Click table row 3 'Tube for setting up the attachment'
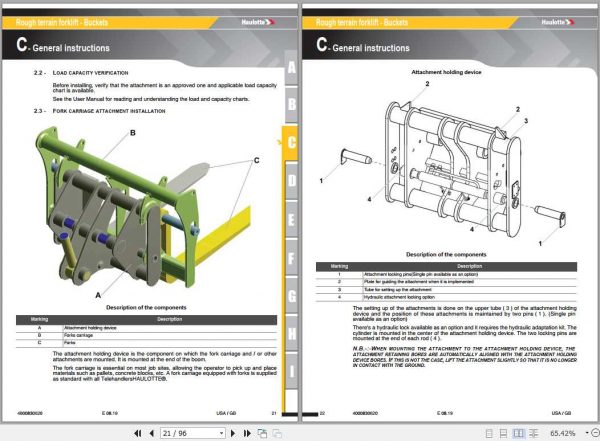 pos(446,289)
